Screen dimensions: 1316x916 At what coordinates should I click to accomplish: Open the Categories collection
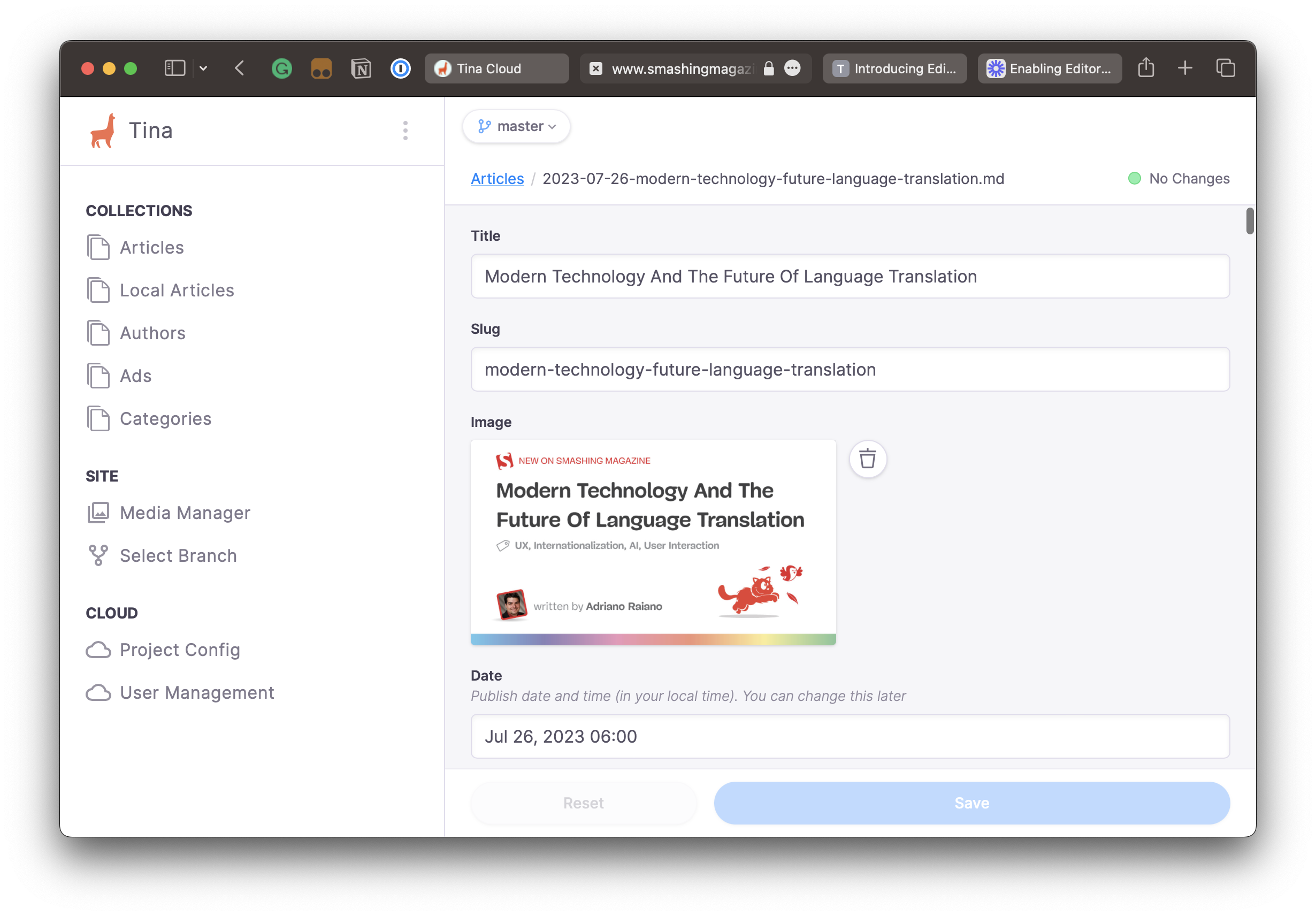point(165,418)
